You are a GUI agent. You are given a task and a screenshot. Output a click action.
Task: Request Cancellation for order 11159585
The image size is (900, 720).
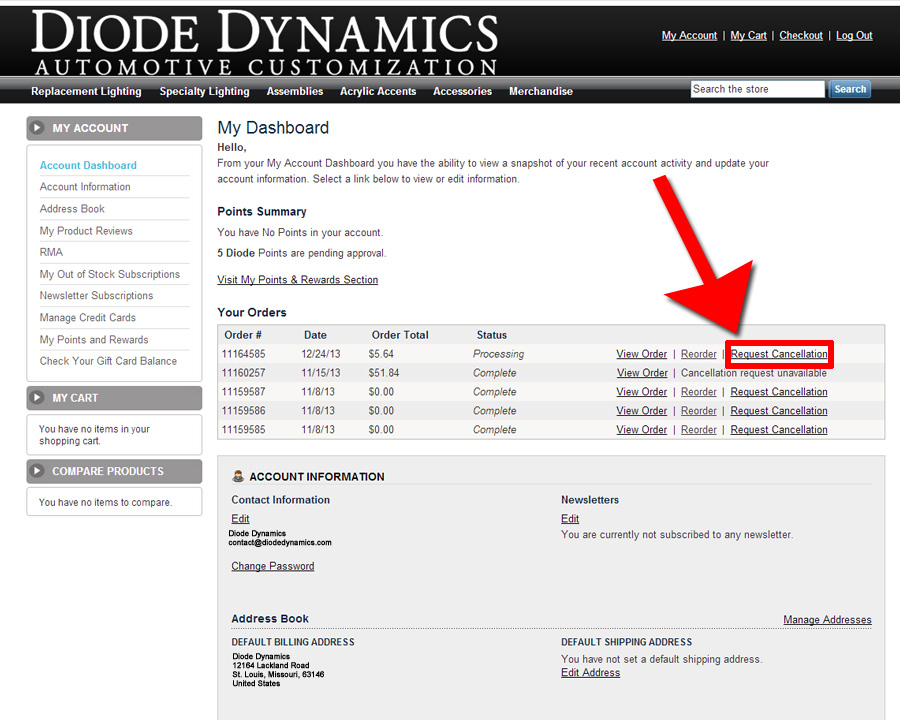pyautogui.click(x=779, y=429)
